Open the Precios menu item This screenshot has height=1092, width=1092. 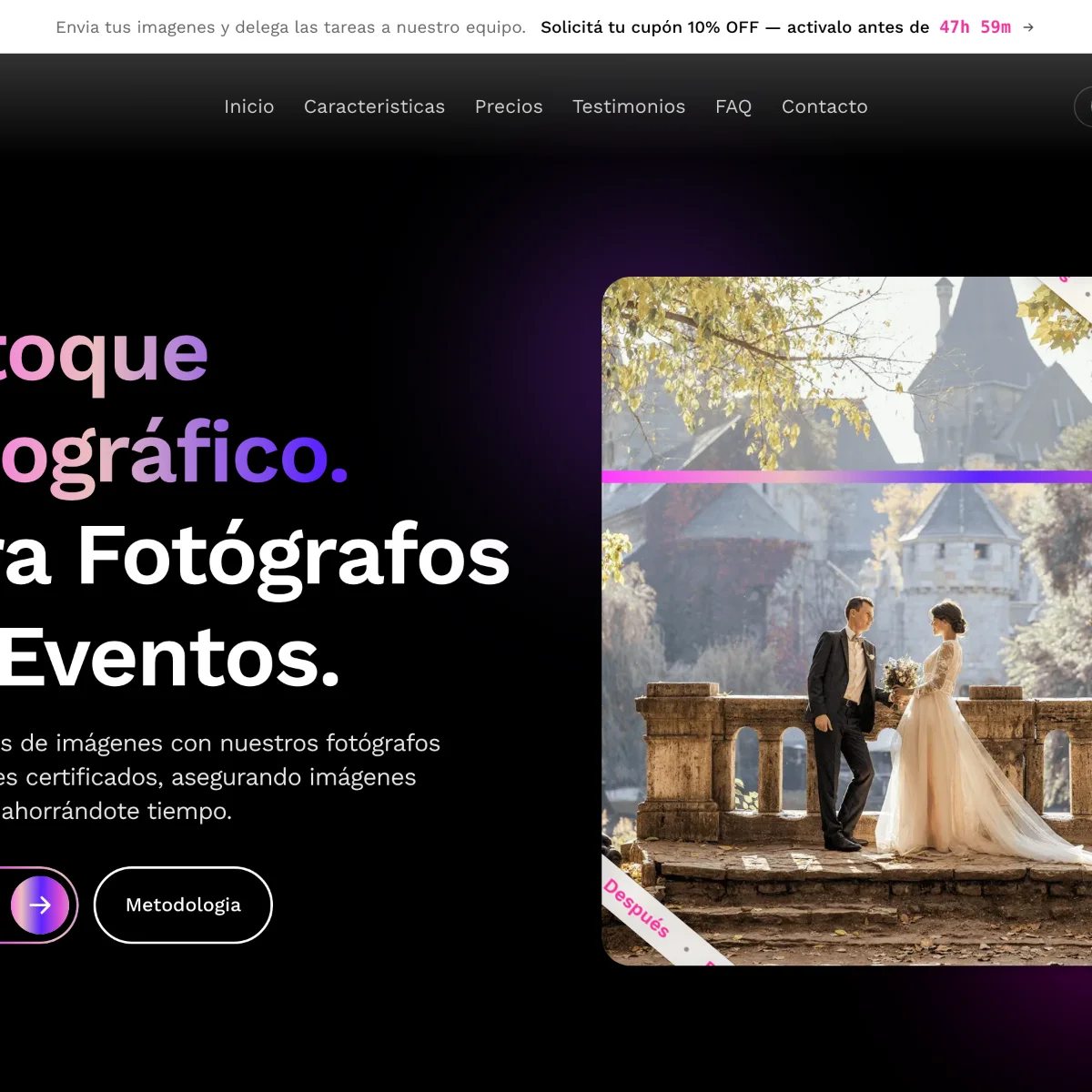[509, 106]
